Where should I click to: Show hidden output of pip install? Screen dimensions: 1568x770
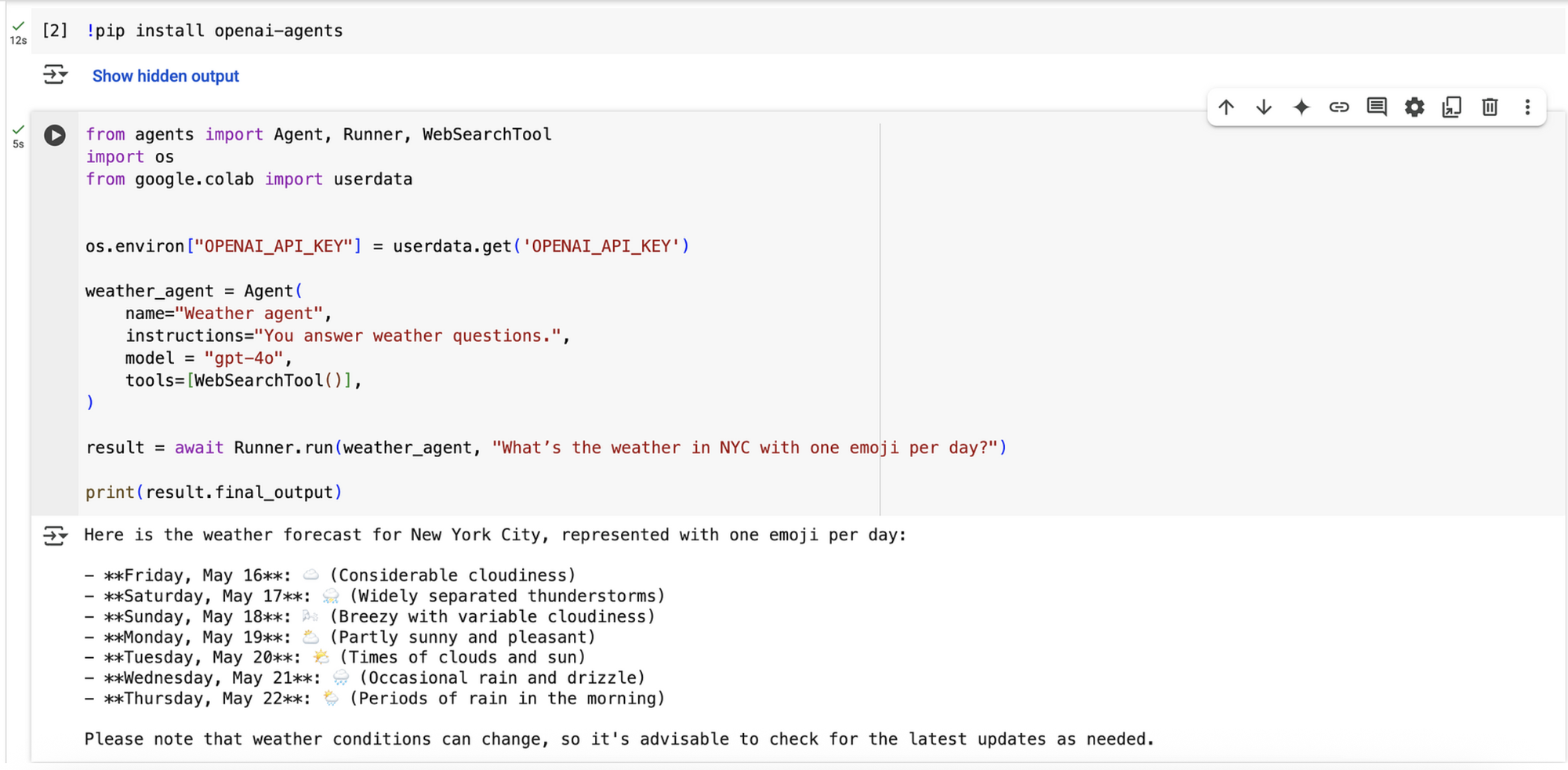tap(165, 76)
